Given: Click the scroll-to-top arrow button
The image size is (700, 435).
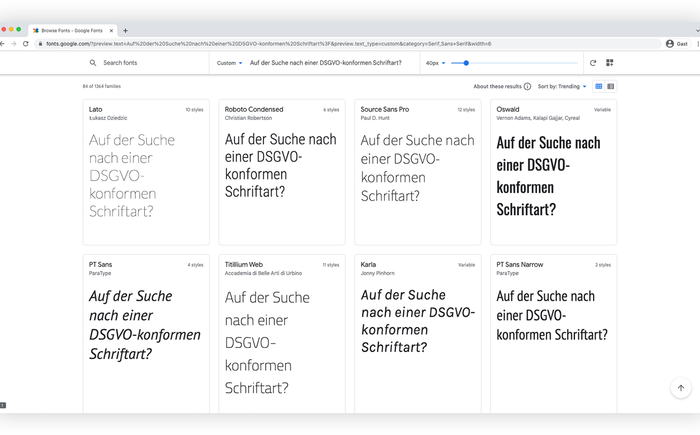Looking at the screenshot, I should pyautogui.click(x=681, y=388).
